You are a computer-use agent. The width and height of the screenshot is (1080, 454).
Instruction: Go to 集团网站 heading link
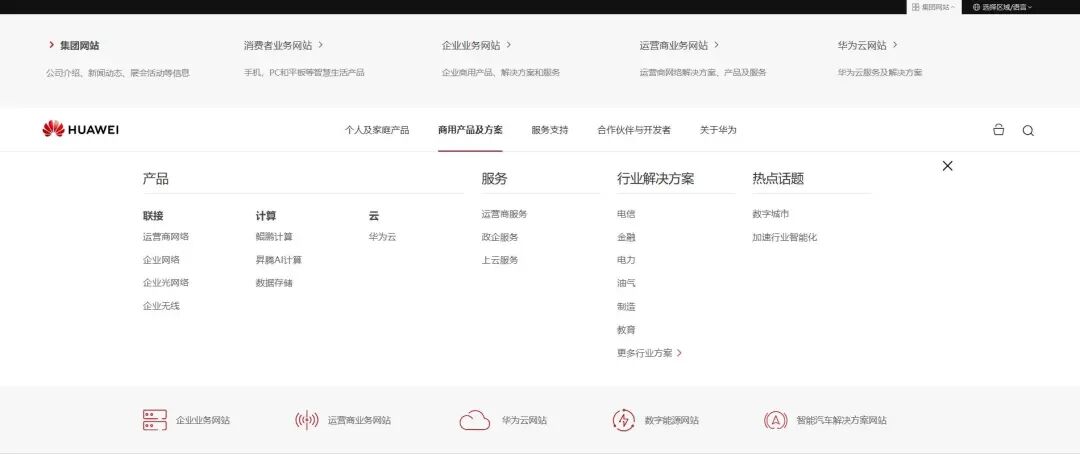[x=79, y=45]
